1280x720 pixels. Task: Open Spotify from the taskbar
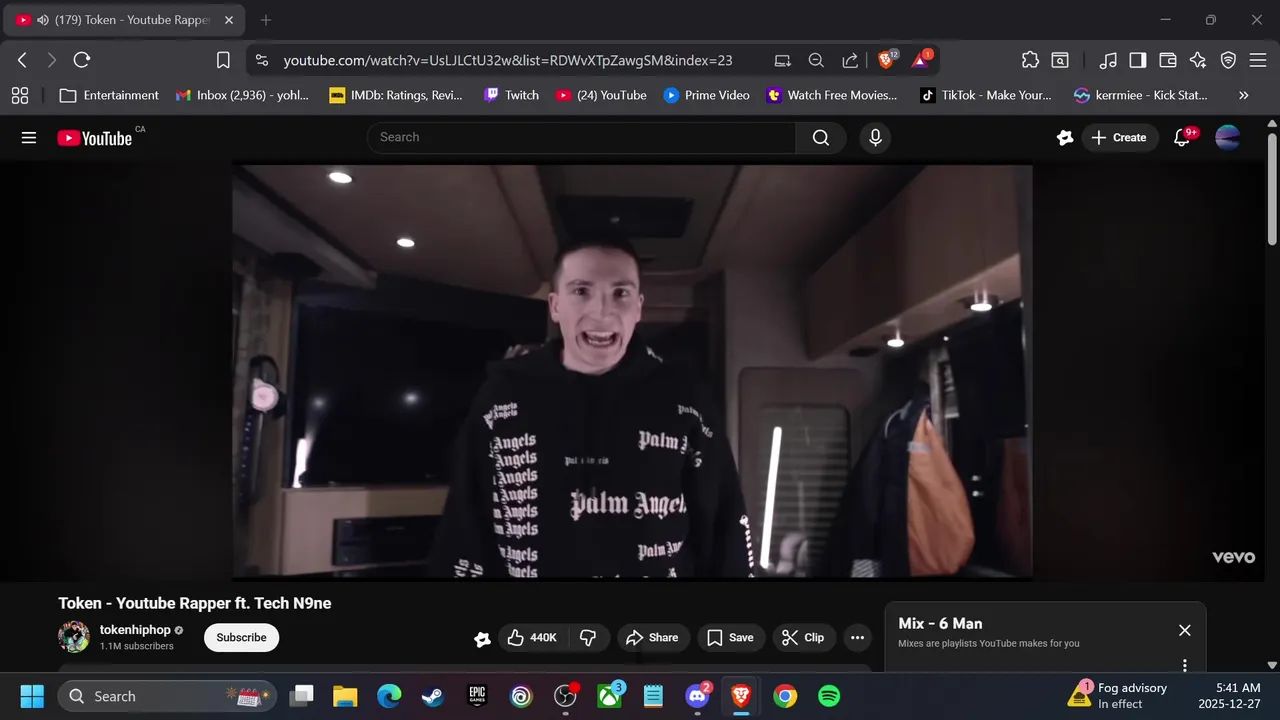pos(829,696)
